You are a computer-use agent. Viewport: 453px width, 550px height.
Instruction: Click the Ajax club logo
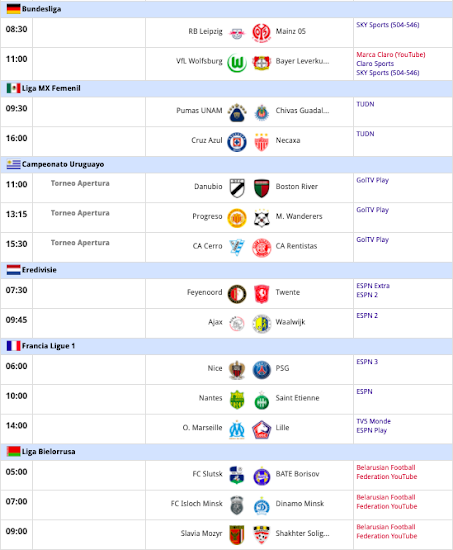point(237,324)
